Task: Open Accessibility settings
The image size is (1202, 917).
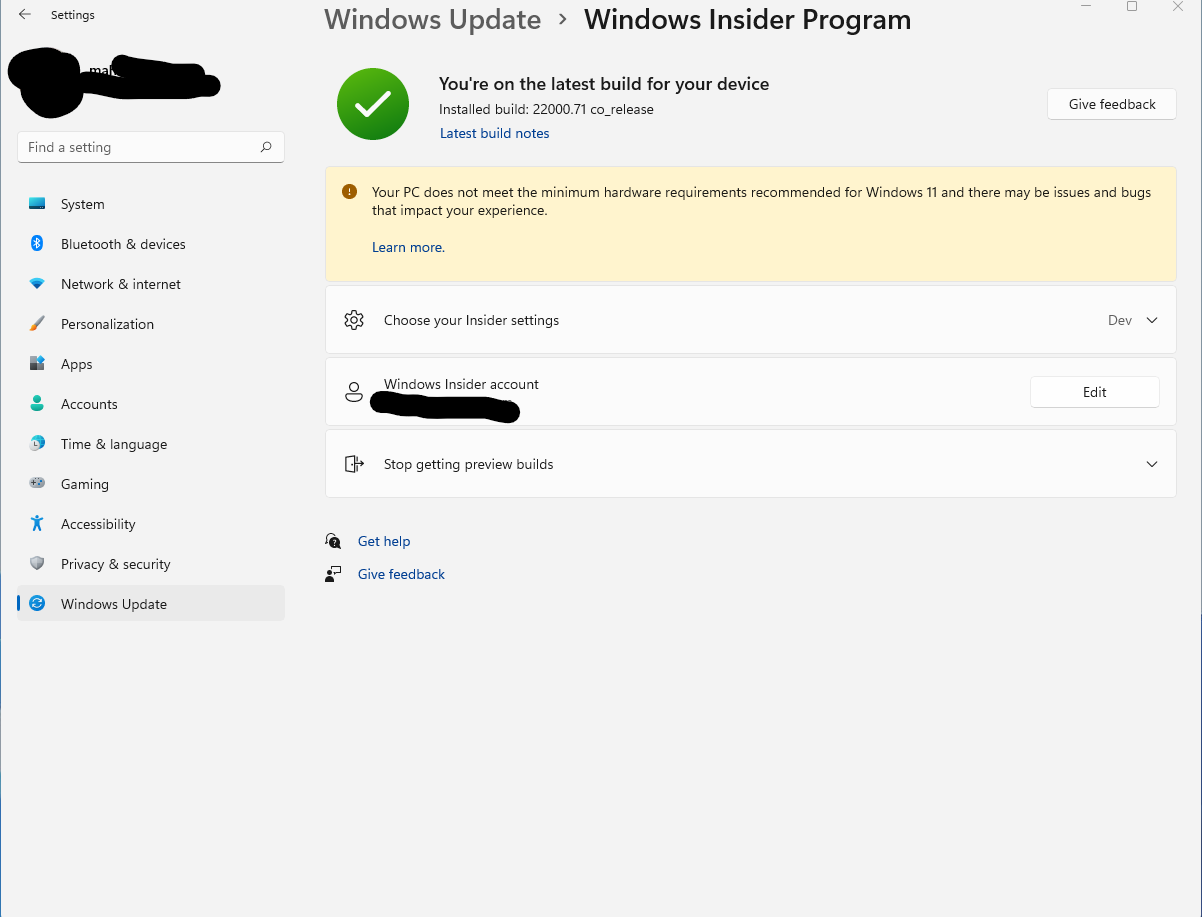Action: (x=151, y=524)
